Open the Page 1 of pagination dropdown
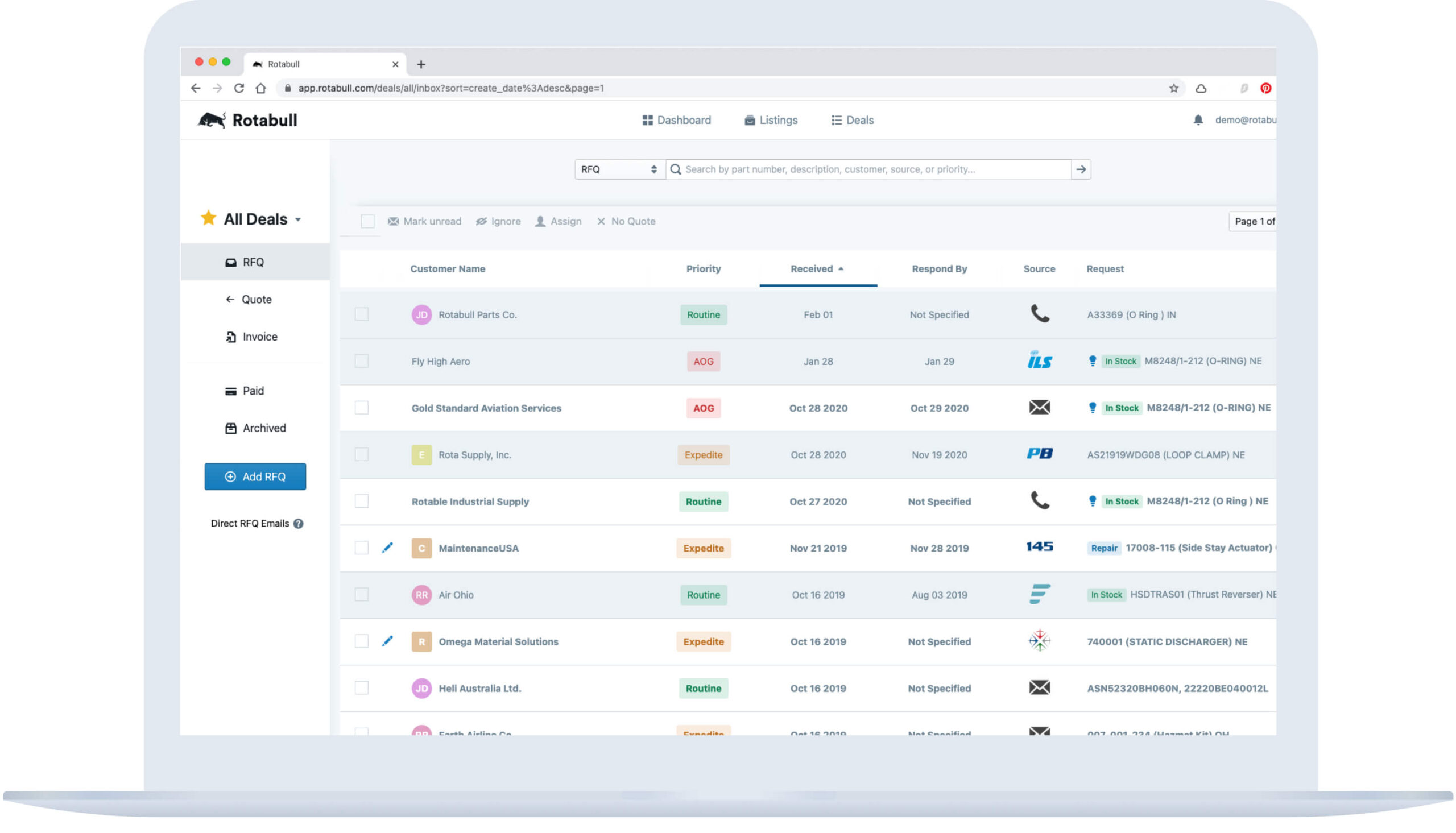The image size is (1456, 833). click(1252, 221)
